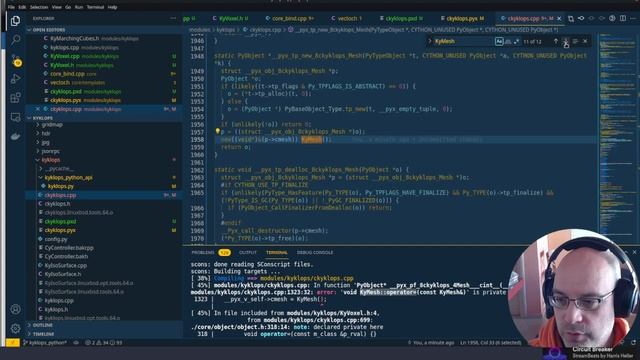Open kyklops.py in the file tree
Image resolution: width=640 pixels, height=360 pixels.
point(60,187)
